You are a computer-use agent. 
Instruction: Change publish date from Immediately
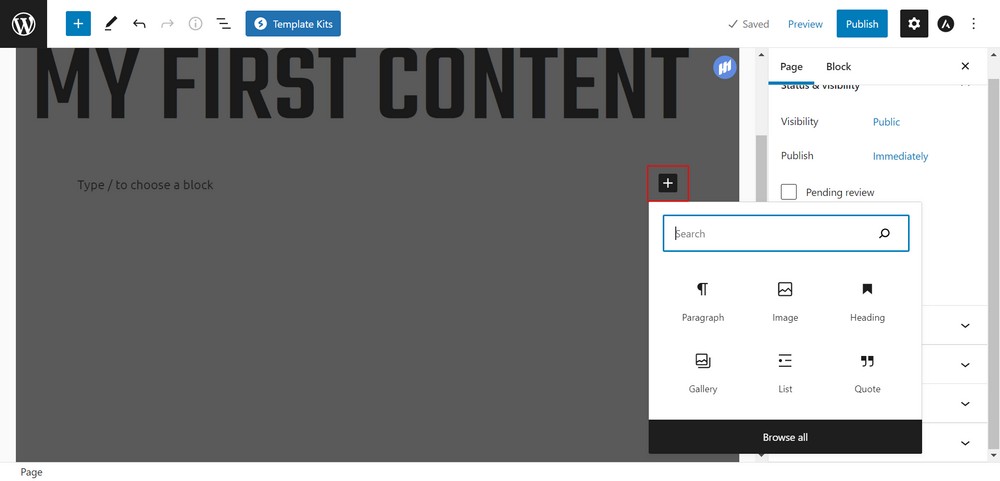tap(900, 156)
